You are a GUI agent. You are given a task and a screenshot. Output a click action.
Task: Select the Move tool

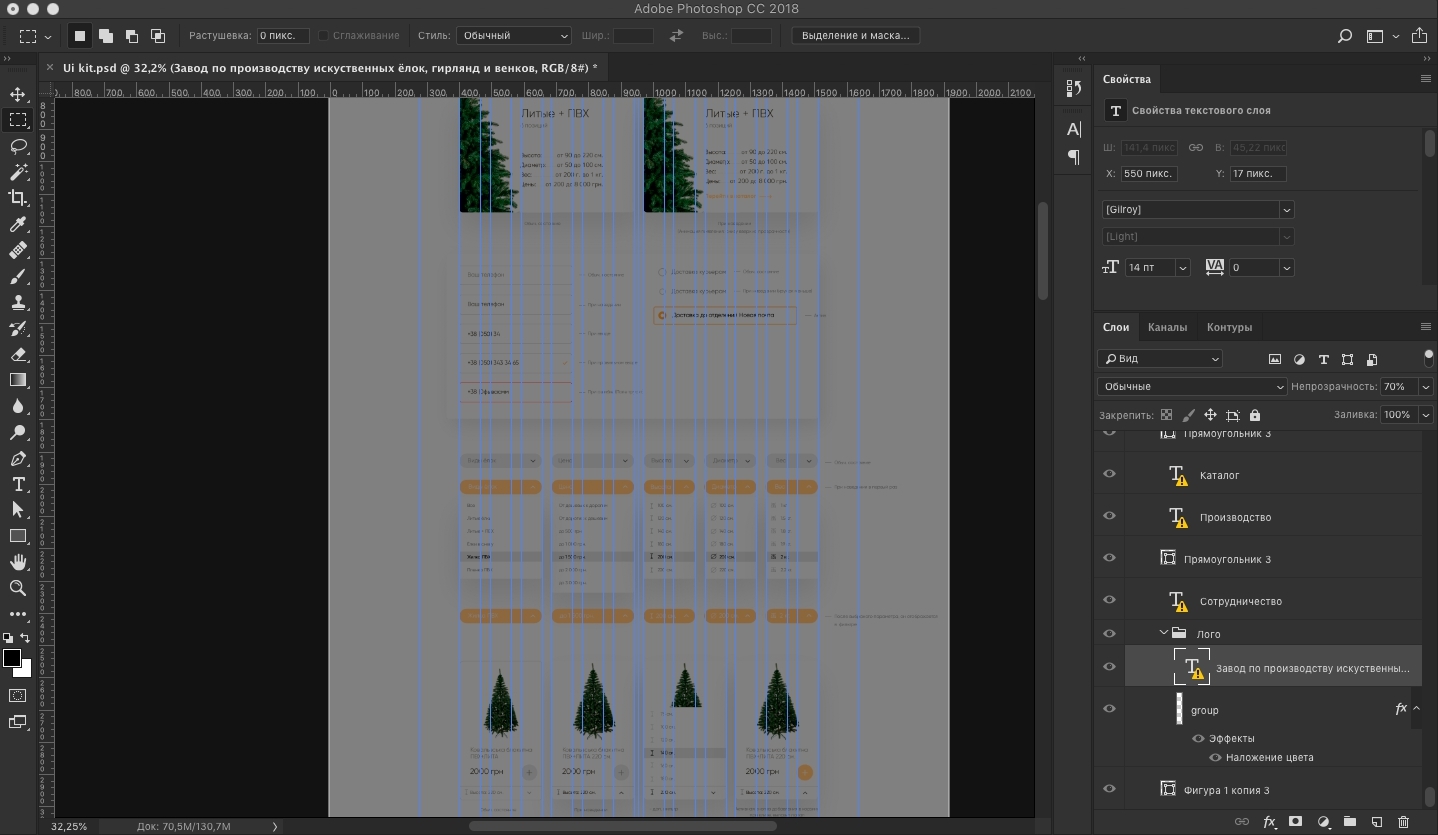pos(18,94)
